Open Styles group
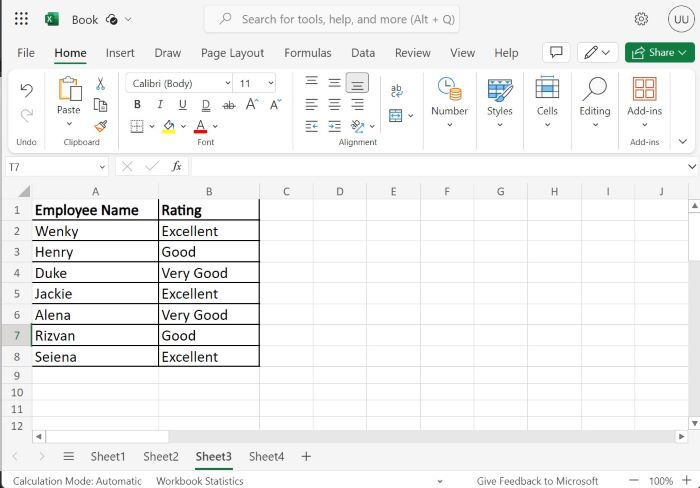 (x=500, y=102)
